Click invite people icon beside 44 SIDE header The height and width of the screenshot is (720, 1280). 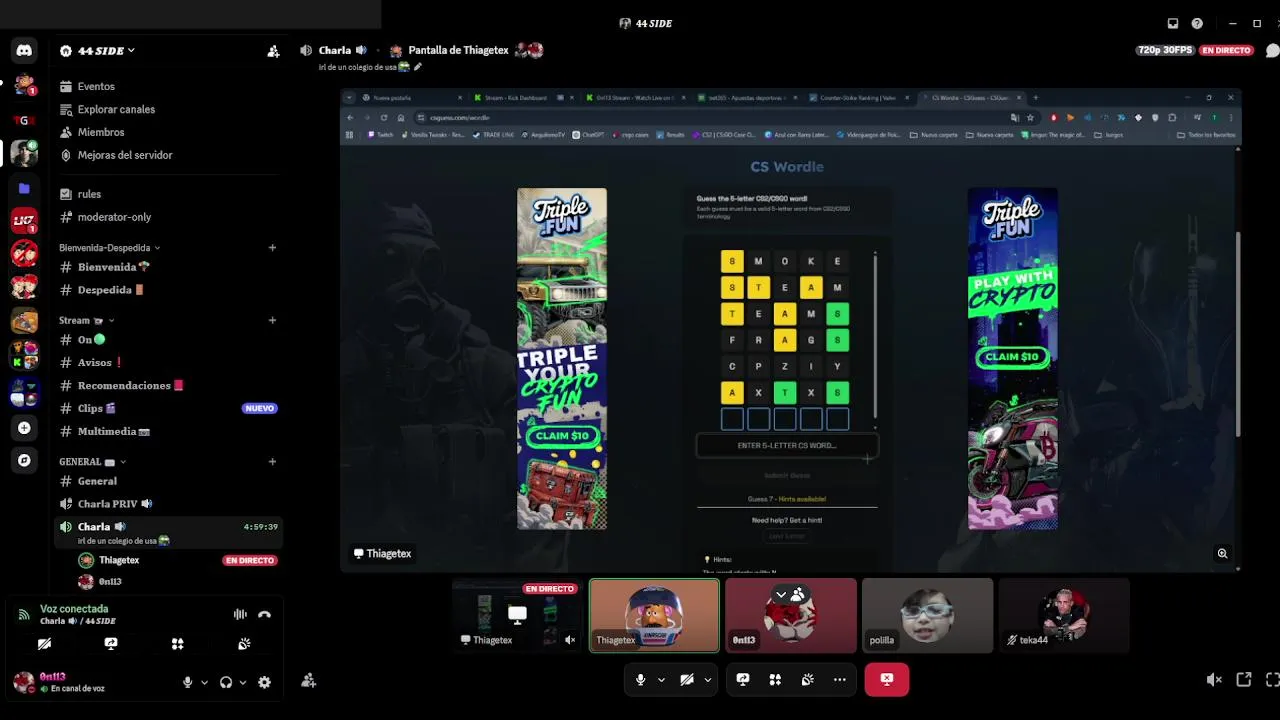(x=273, y=51)
